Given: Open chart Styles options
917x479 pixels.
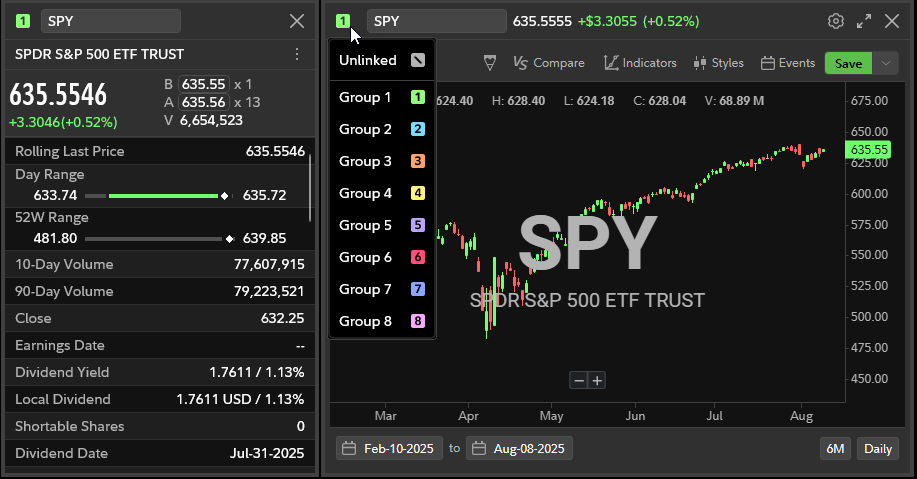Looking at the screenshot, I should [x=718, y=63].
